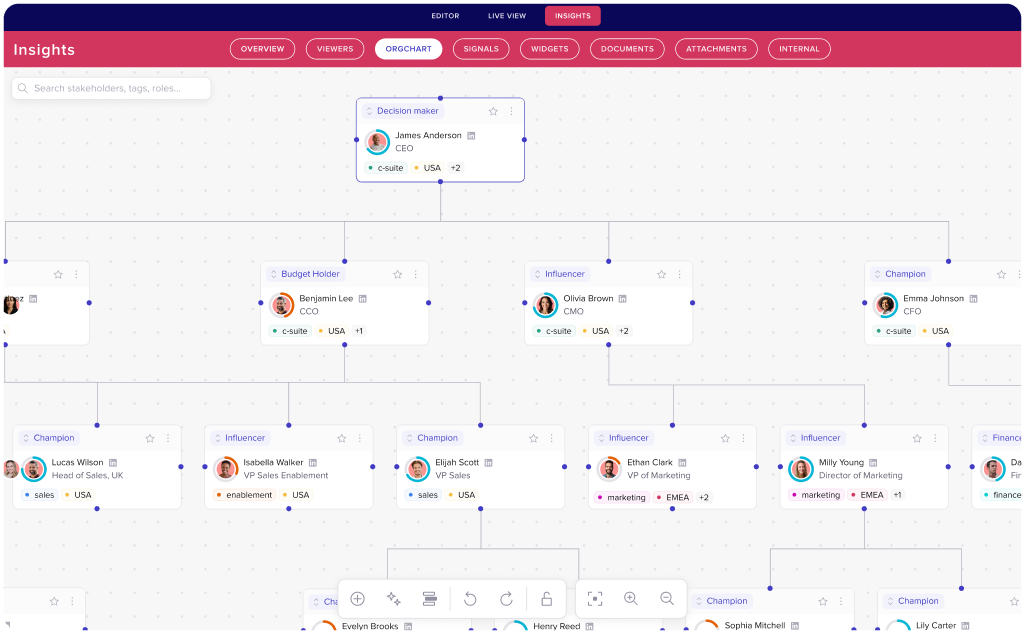Expand the +2 tags on James Anderson card
This screenshot has height=634, width=1025.
pos(456,168)
